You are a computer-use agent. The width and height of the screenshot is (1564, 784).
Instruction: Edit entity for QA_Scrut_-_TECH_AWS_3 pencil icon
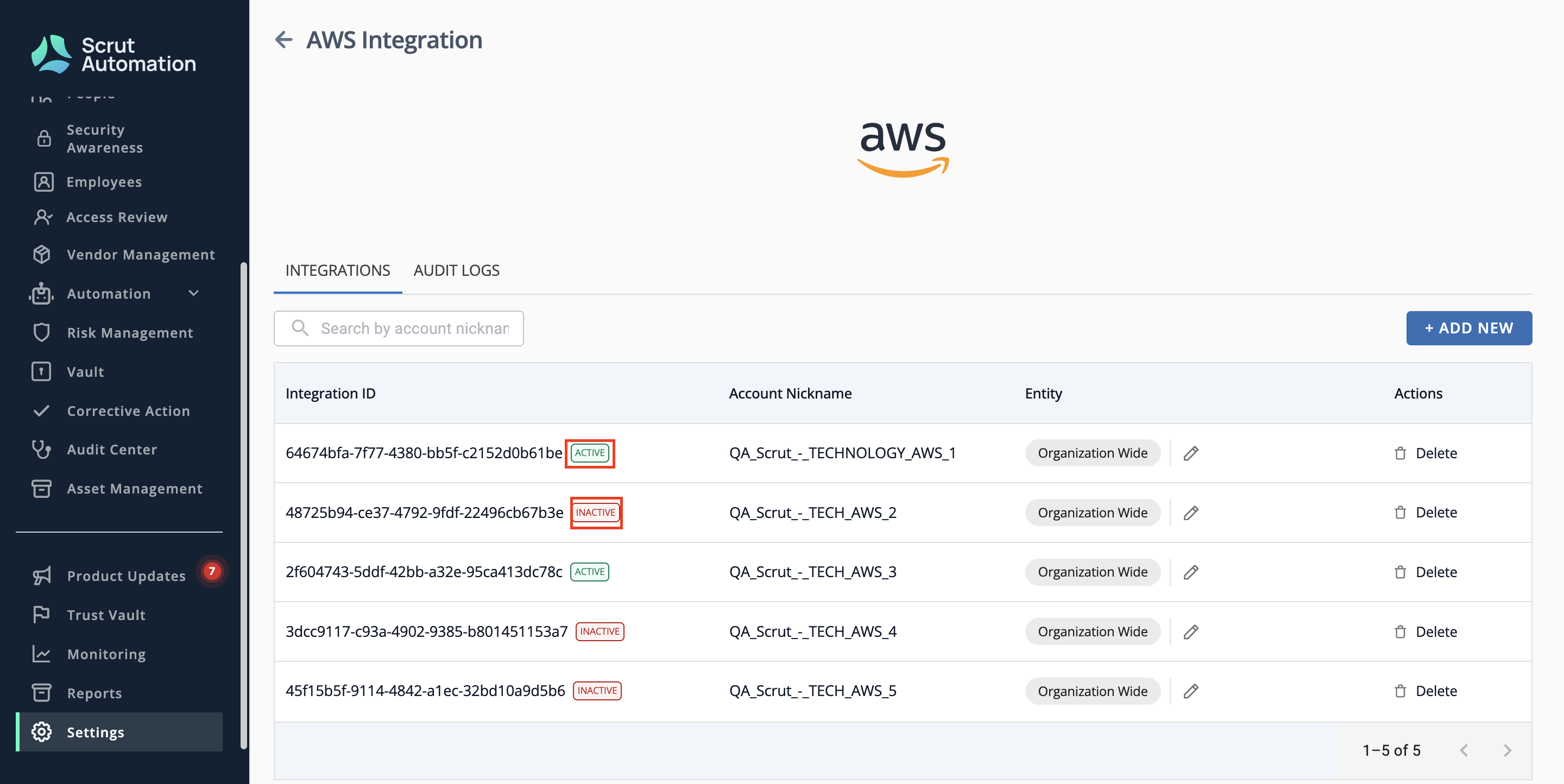click(1190, 572)
